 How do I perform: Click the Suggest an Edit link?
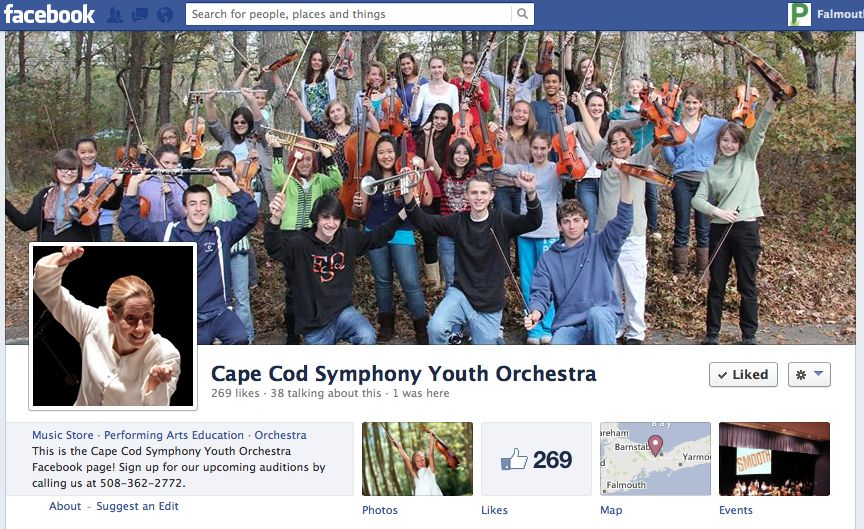(x=137, y=506)
